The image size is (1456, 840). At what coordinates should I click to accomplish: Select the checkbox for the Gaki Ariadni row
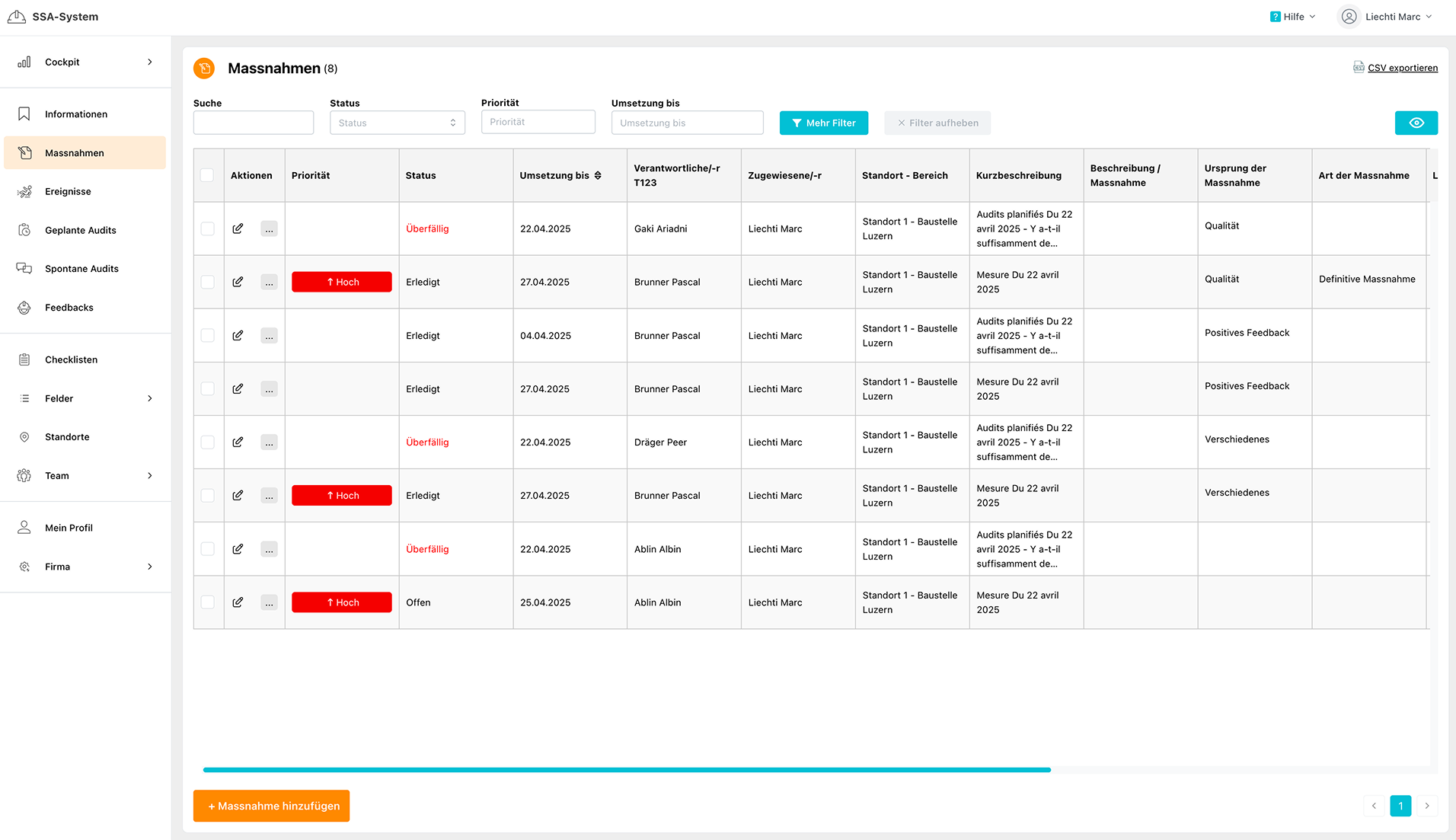[207, 228]
